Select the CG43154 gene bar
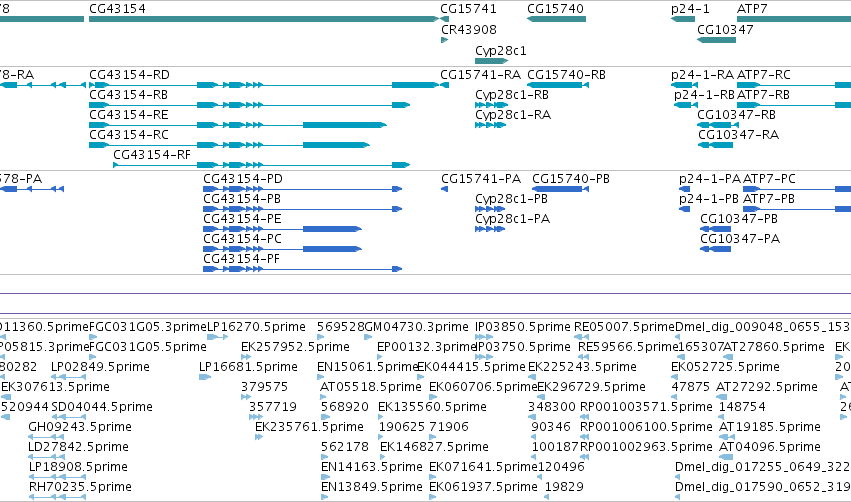 (x=264, y=19)
